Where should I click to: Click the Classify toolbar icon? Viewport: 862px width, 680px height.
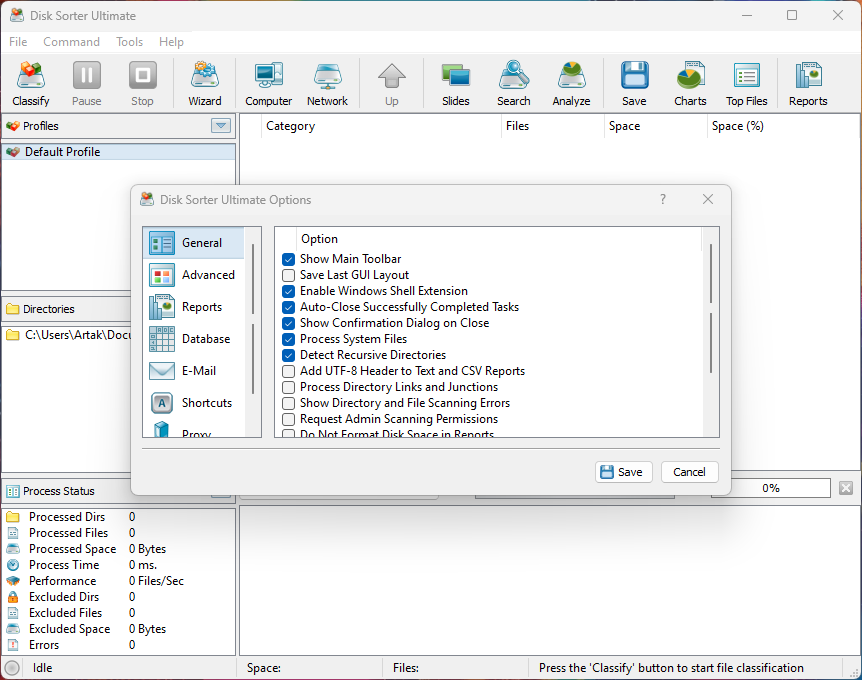coord(31,83)
